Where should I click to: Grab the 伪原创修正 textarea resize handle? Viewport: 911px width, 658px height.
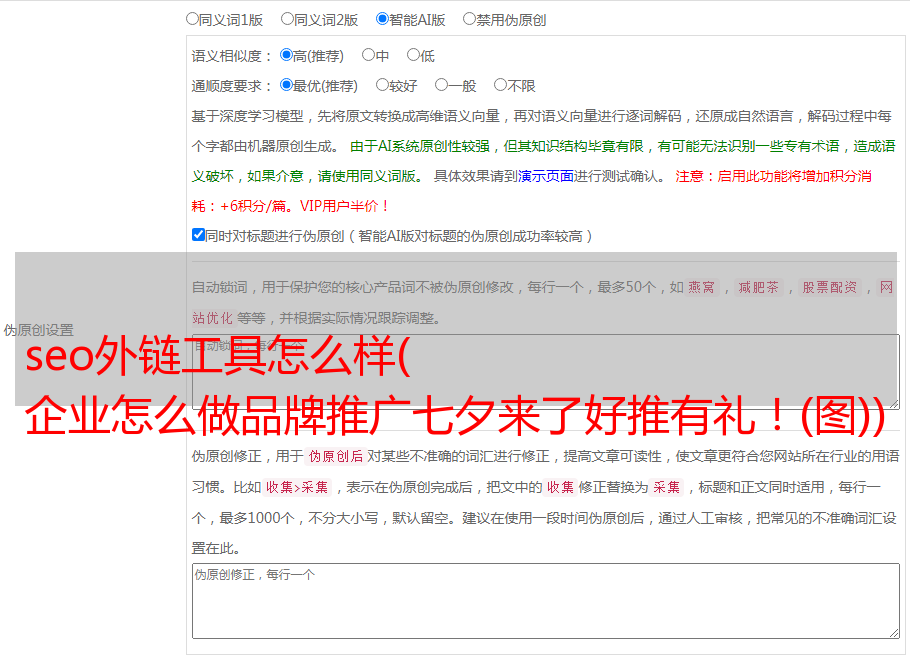click(x=894, y=633)
